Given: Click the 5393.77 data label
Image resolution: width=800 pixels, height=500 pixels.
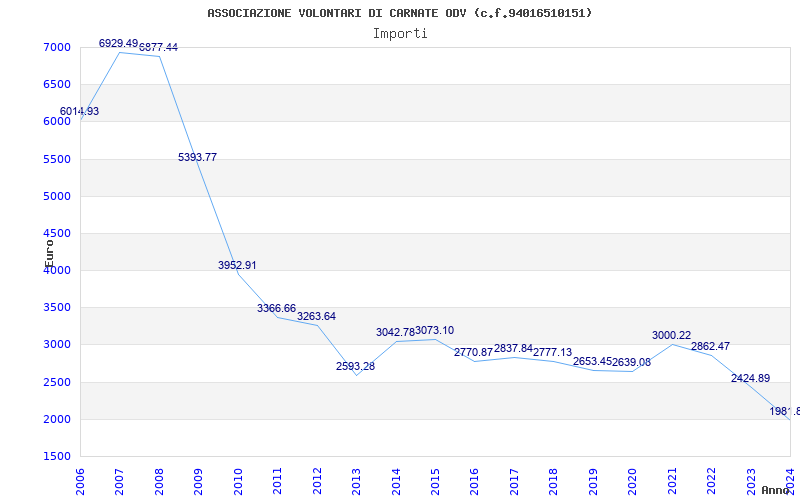Looking at the screenshot, I should (197, 157).
